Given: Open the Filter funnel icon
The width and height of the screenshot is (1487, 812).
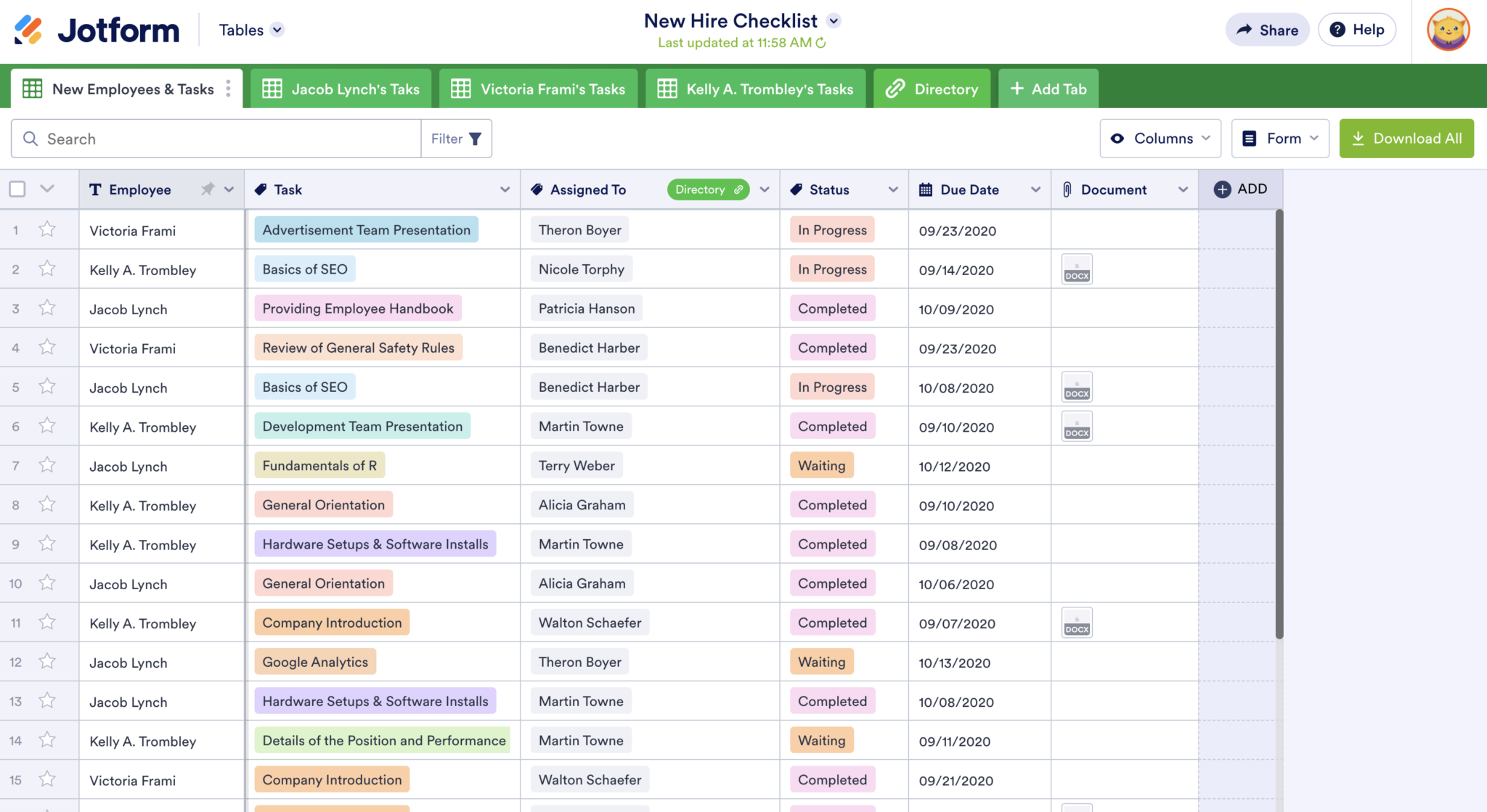Looking at the screenshot, I should click(x=476, y=138).
